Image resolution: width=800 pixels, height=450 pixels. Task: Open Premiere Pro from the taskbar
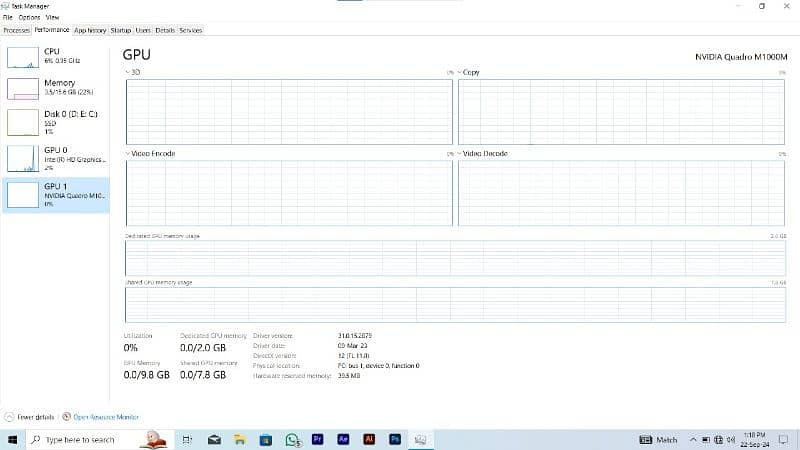click(318, 439)
